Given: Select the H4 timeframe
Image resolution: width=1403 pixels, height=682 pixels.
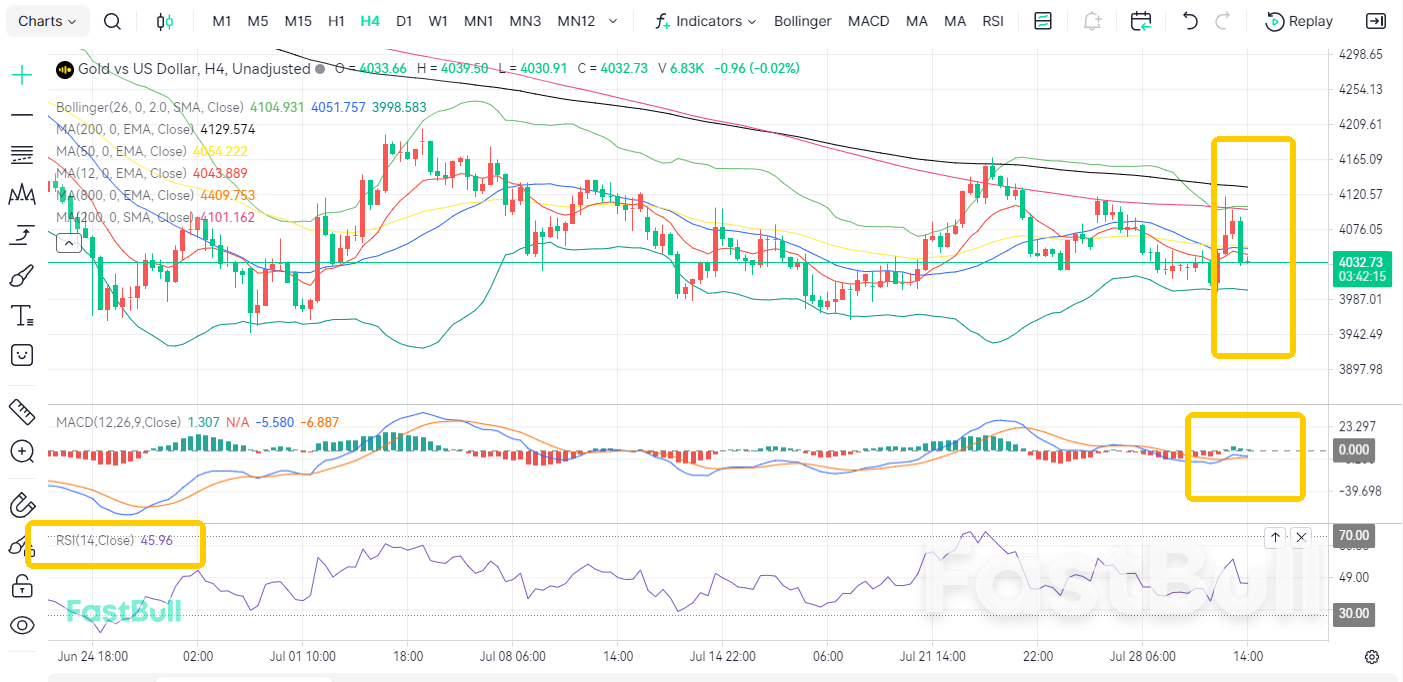Looking at the screenshot, I should pyautogui.click(x=370, y=21).
